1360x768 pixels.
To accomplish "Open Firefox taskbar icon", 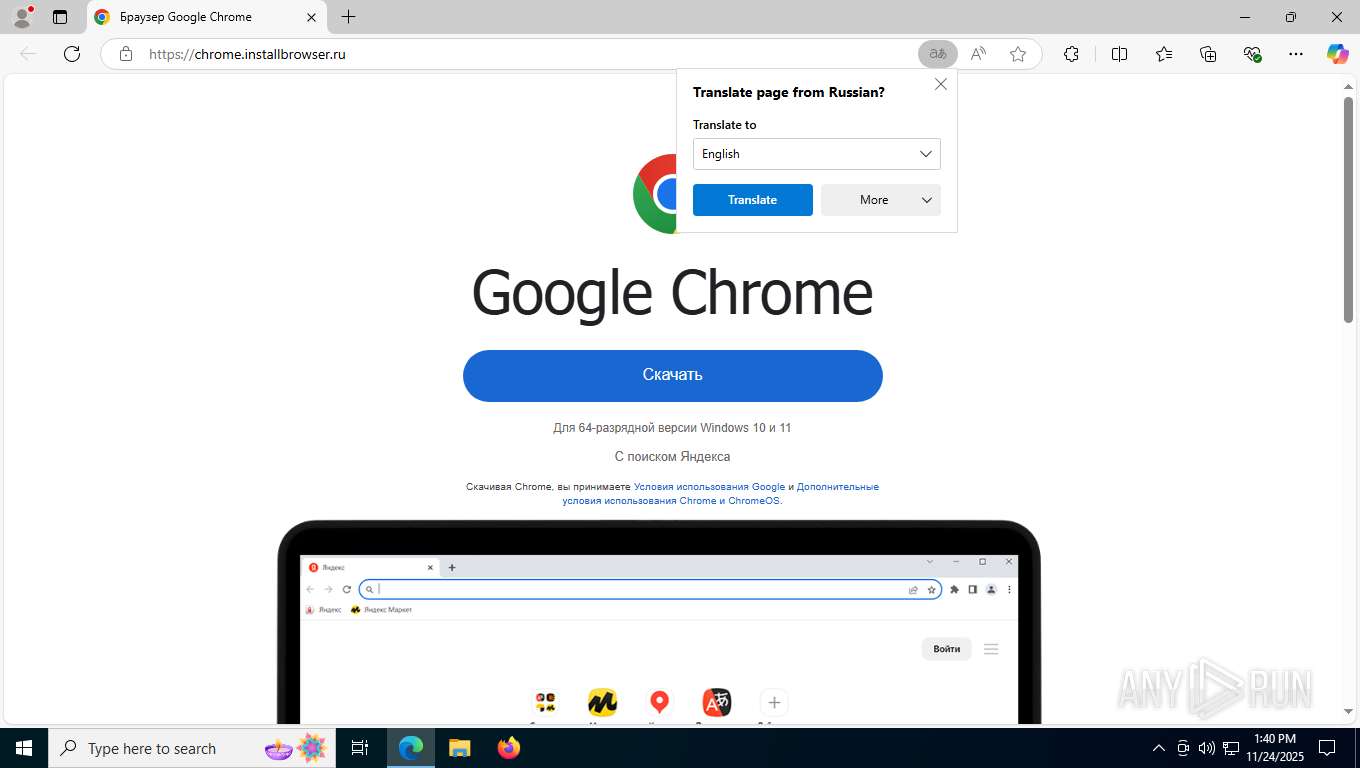I will click(509, 748).
